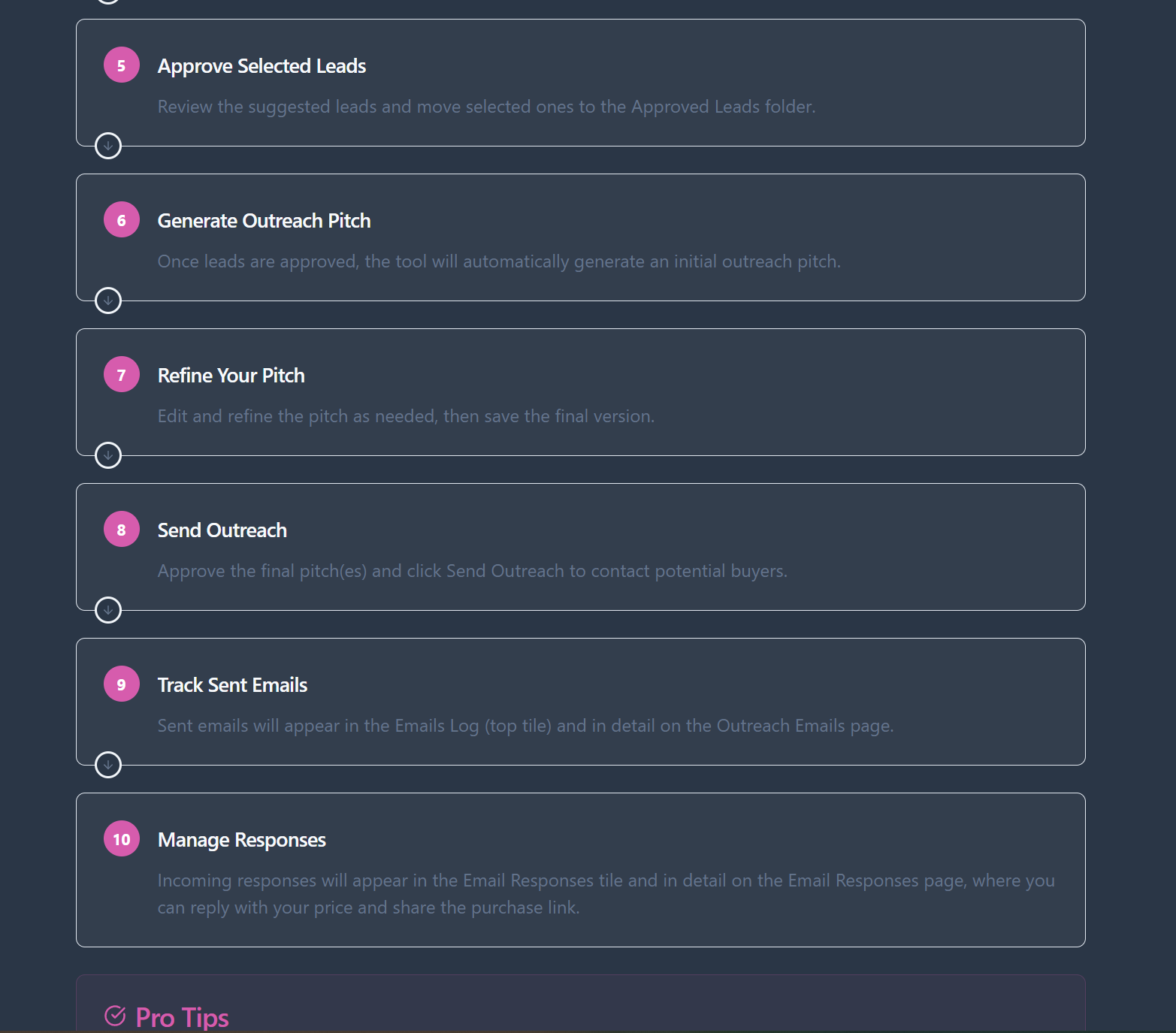Select the Generate Outreach Pitch title
This screenshot has height=1033, width=1176.
tap(264, 221)
